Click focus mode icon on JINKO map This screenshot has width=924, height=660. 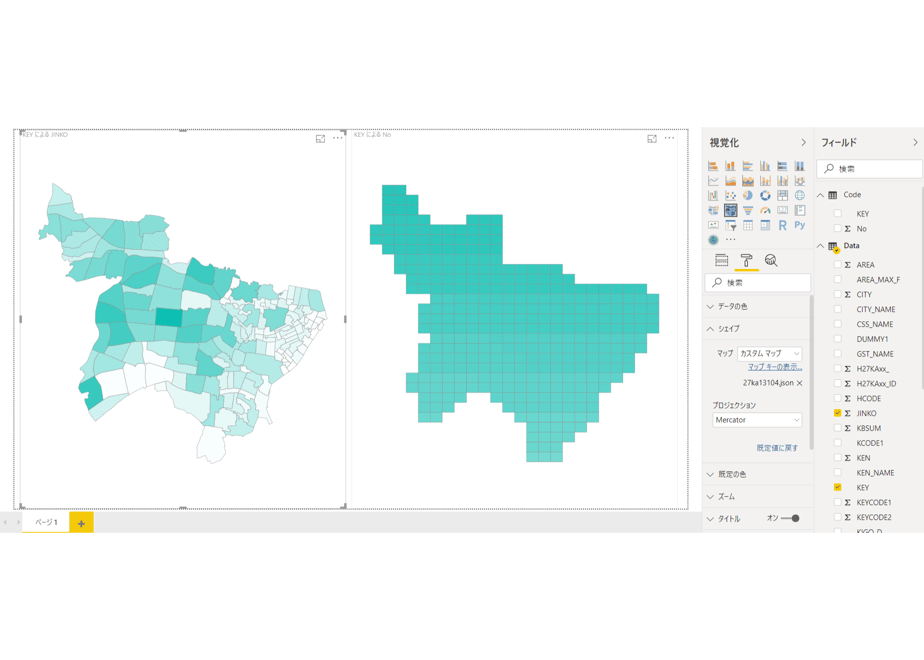[320, 138]
